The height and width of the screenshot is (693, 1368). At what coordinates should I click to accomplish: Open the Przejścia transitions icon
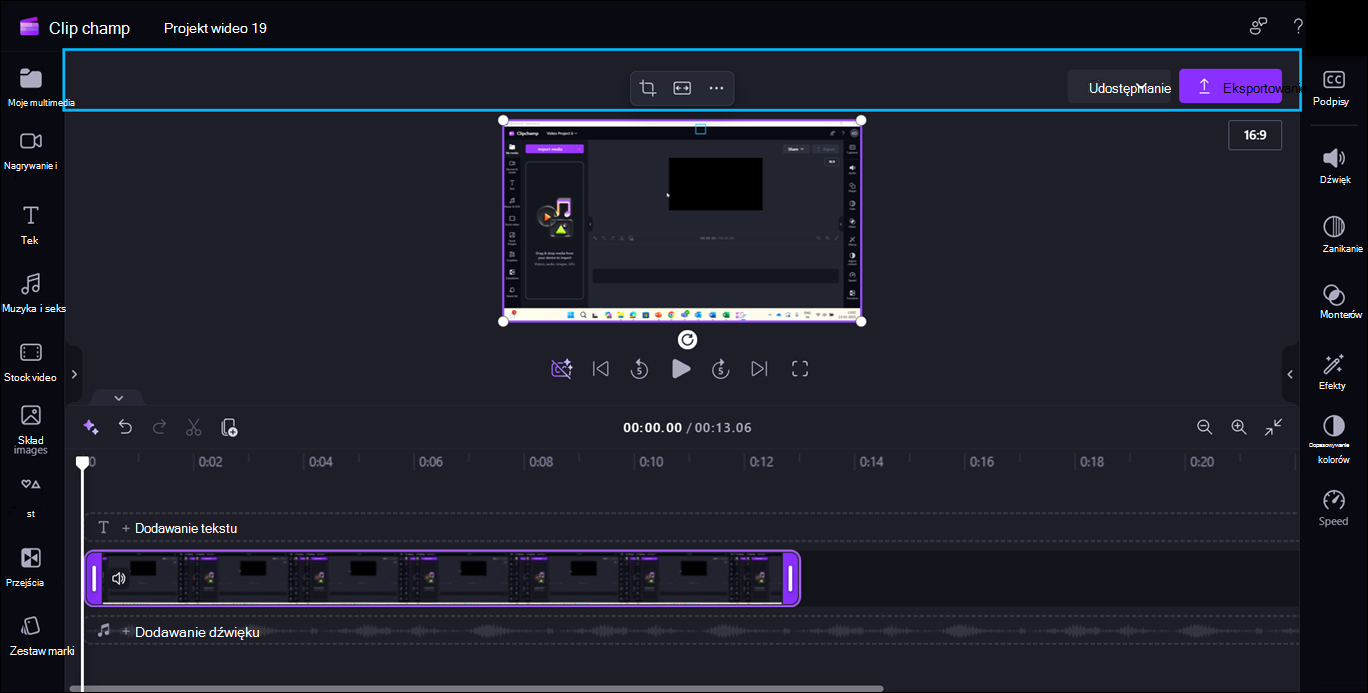pos(31,557)
